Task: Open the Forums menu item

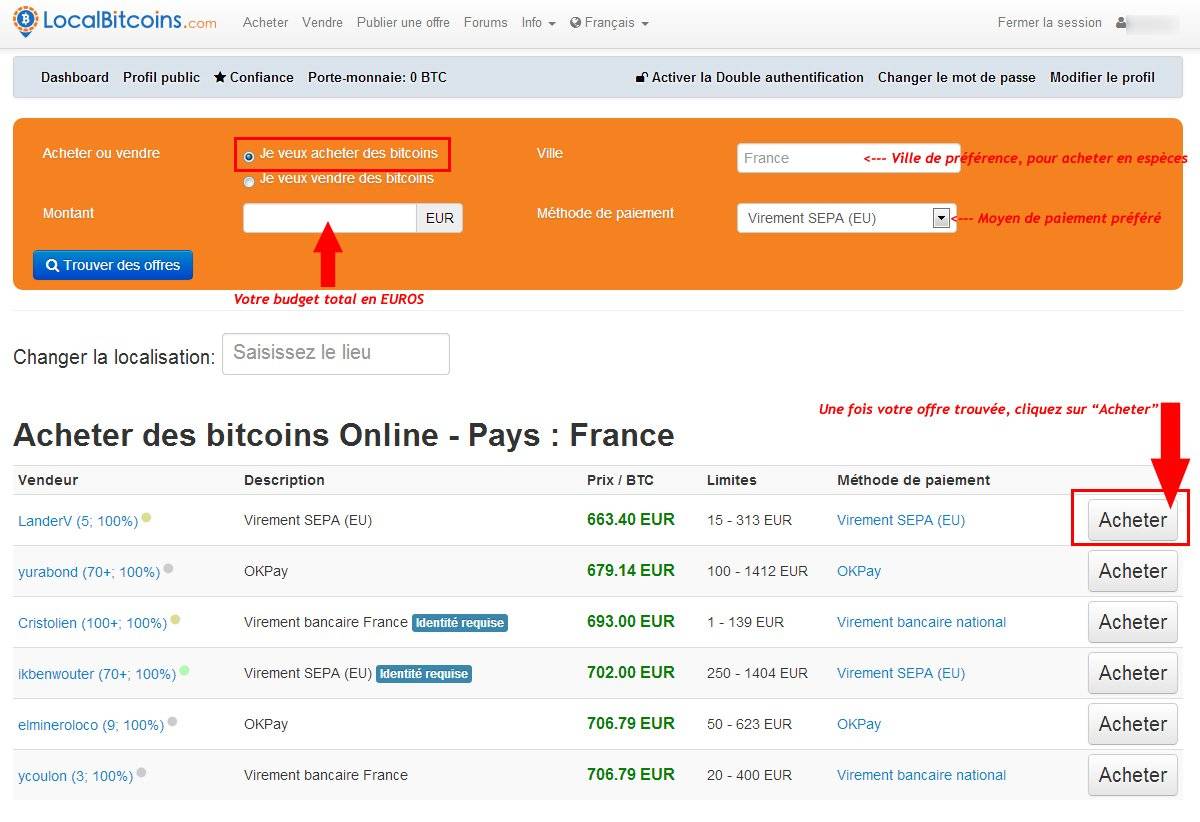Action: click(486, 23)
